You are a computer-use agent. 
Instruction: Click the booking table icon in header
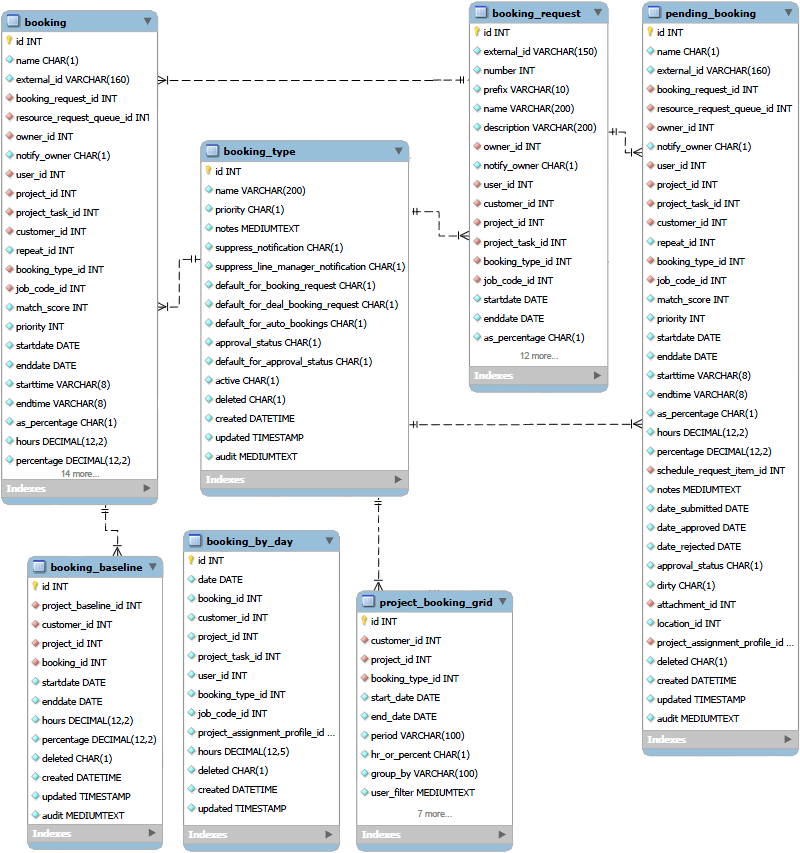click(x=13, y=22)
